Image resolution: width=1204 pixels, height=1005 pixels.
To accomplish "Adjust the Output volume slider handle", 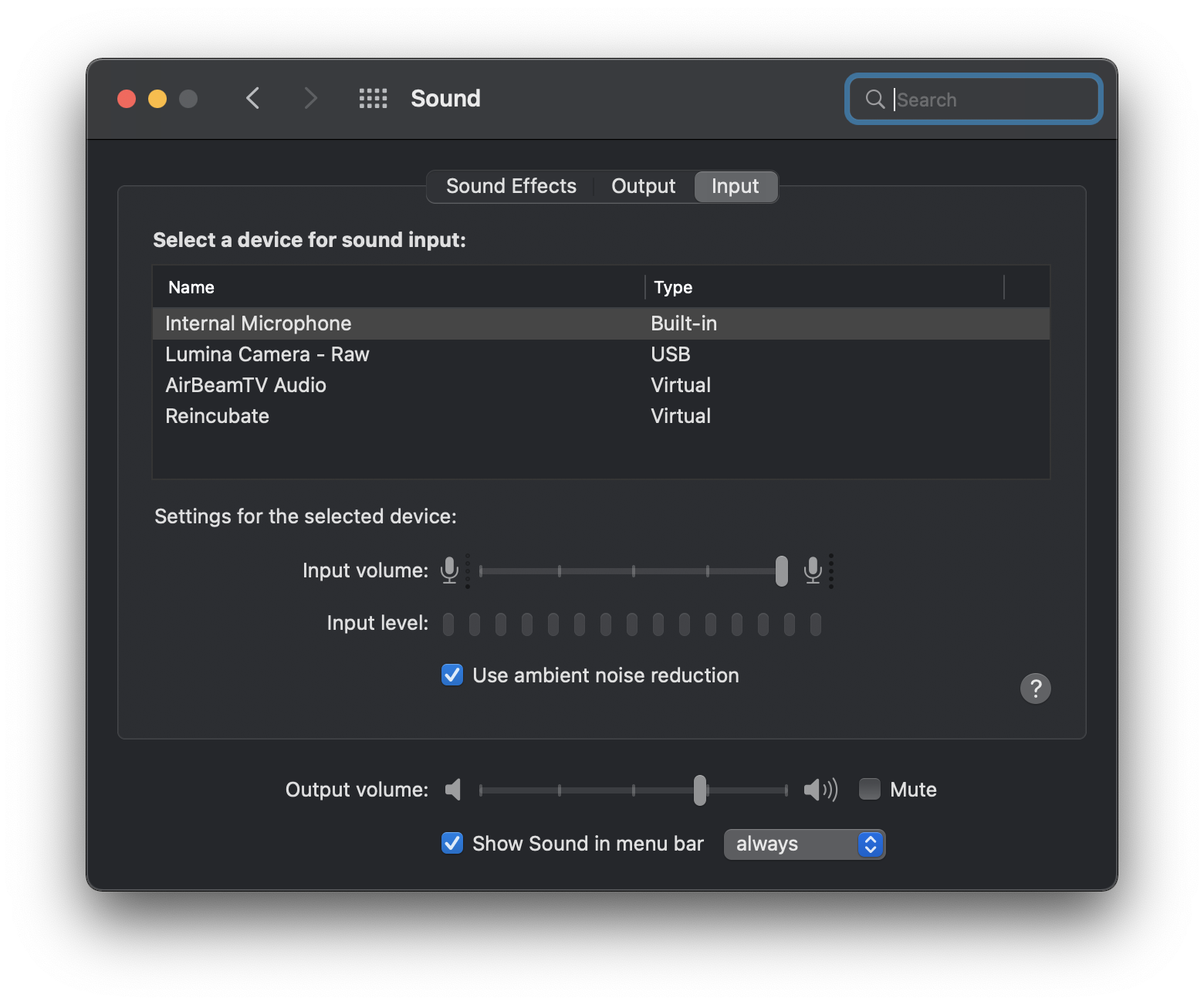I will (700, 790).
